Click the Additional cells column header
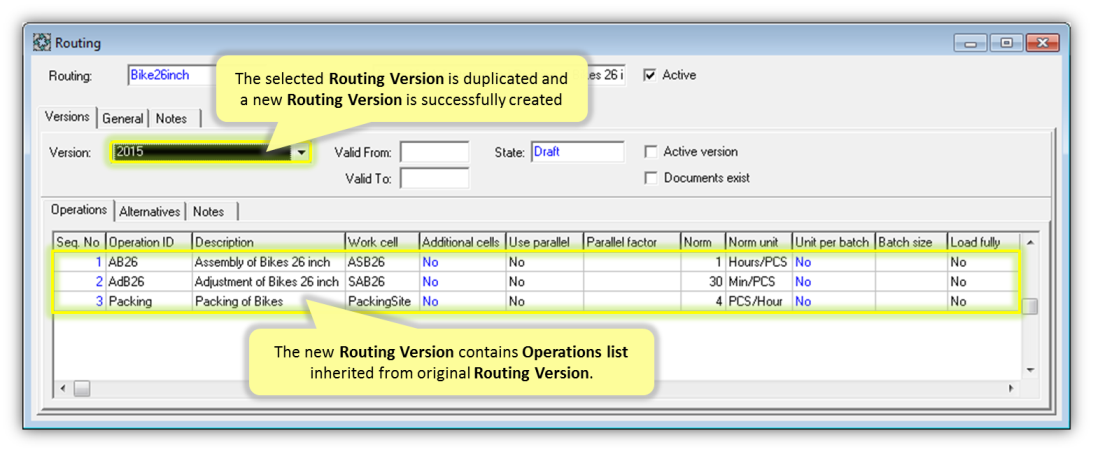The width and height of the screenshot is (1093, 452). (461, 242)
